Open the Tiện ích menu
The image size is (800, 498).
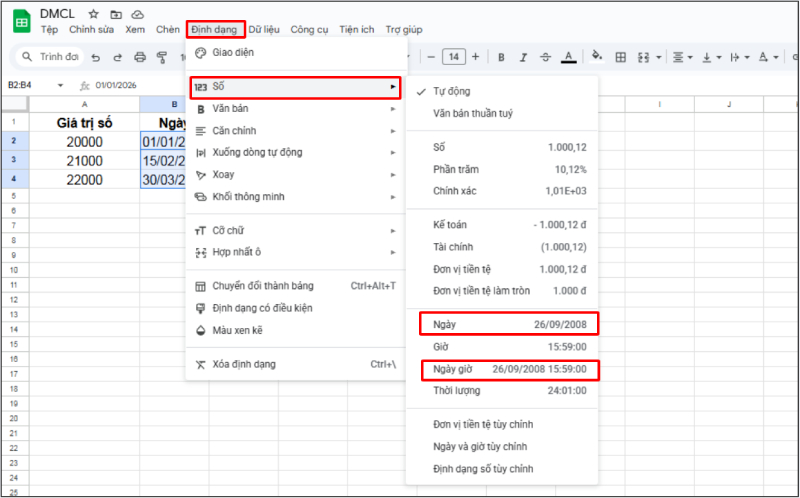coord(357,30)
